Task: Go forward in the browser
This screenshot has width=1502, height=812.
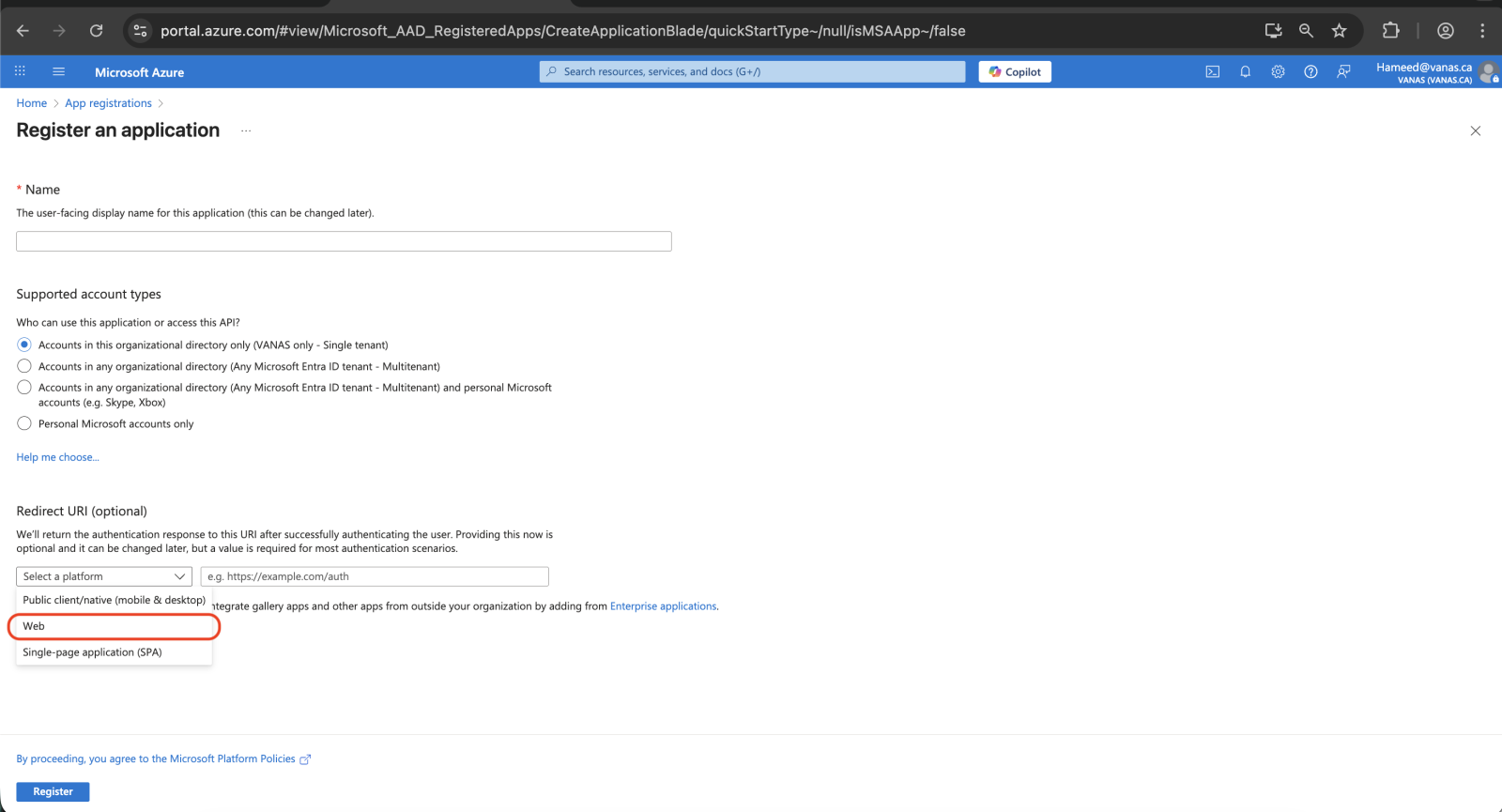Action: (x=59, y=31)
